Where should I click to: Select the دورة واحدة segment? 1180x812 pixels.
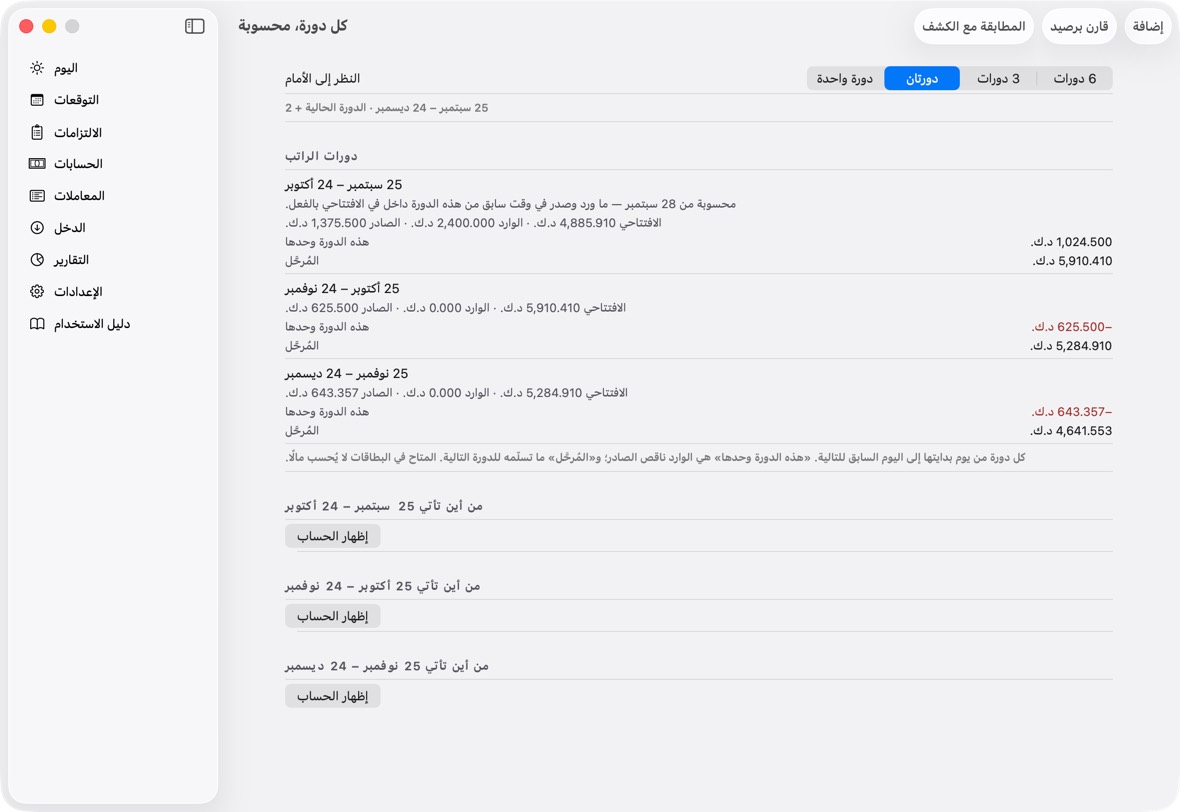(x=845, y=78)
